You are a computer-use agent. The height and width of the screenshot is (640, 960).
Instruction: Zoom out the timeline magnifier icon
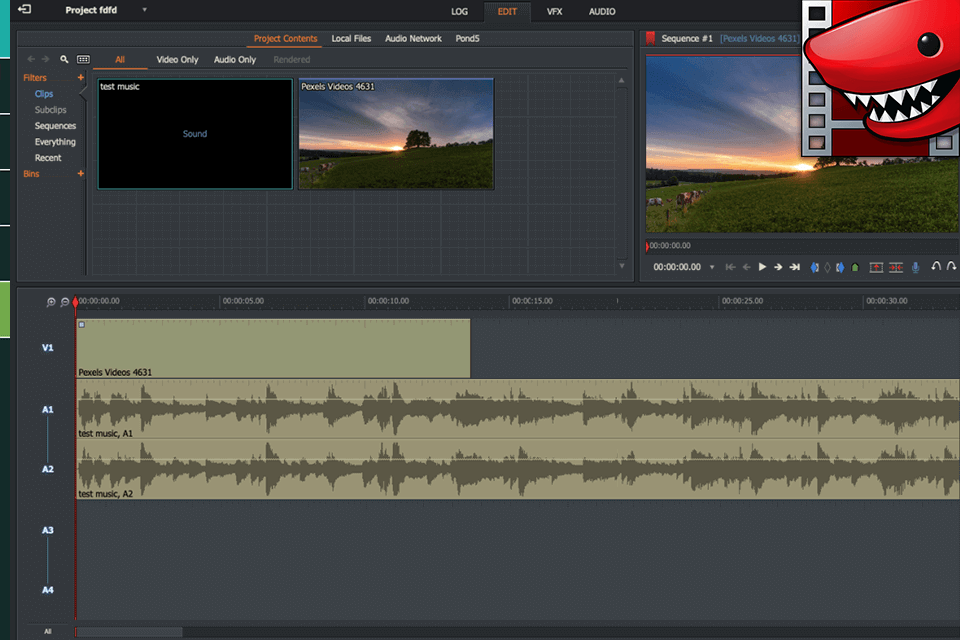65,302
